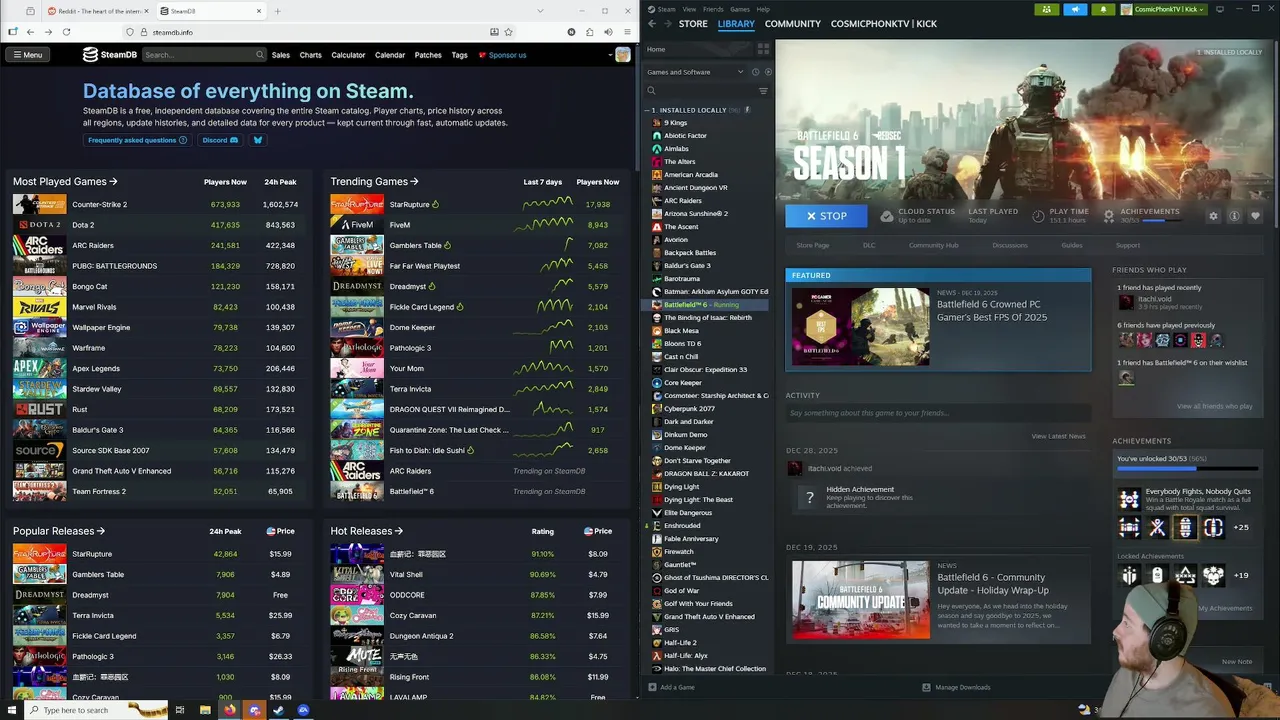The image size is (1280, 720).
Task: Click Windows taskbar search box
Action: coord(96,710)
